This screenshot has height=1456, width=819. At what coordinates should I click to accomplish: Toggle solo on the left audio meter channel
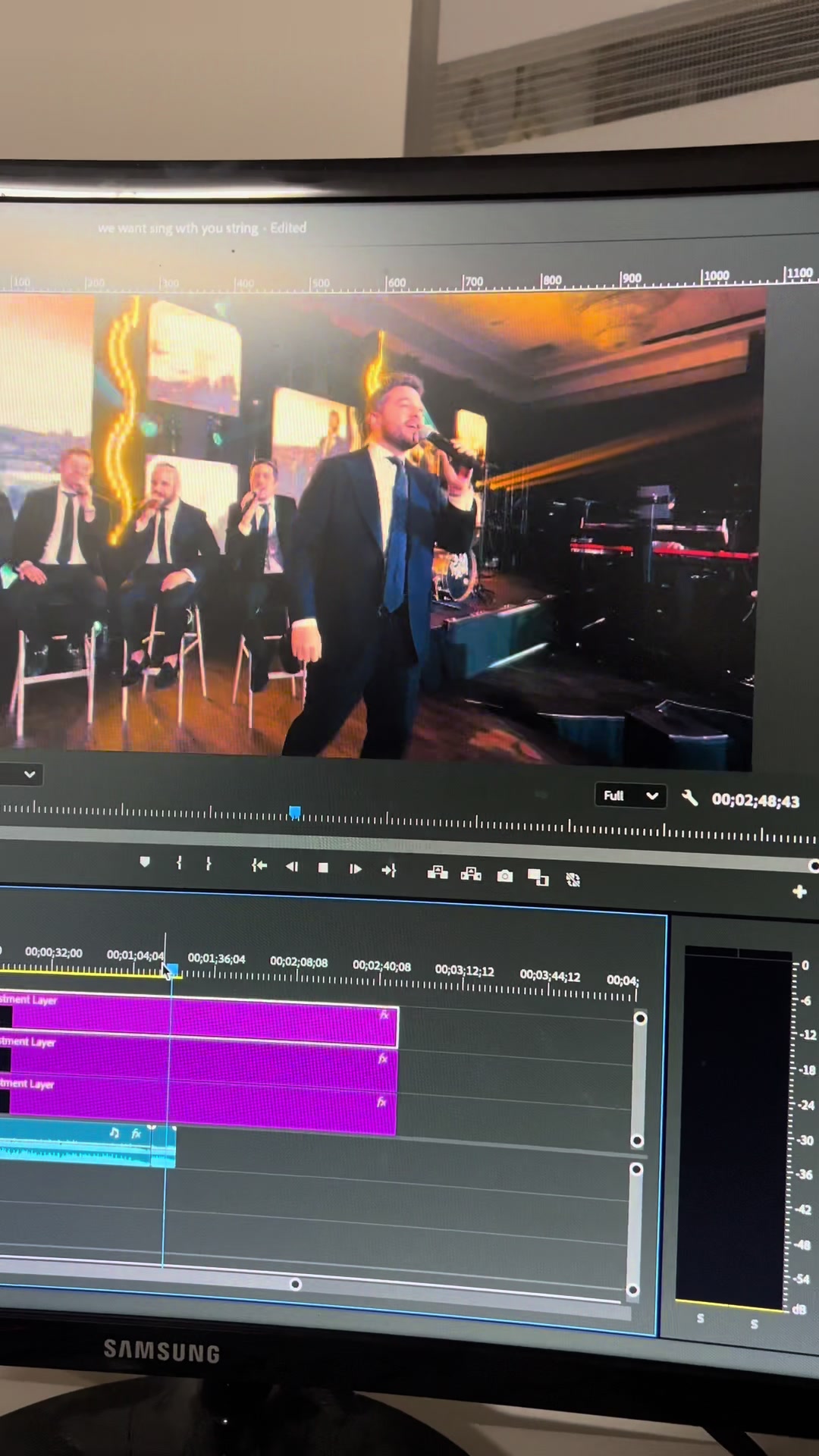pyautogui.click(x=700, y=1318)
